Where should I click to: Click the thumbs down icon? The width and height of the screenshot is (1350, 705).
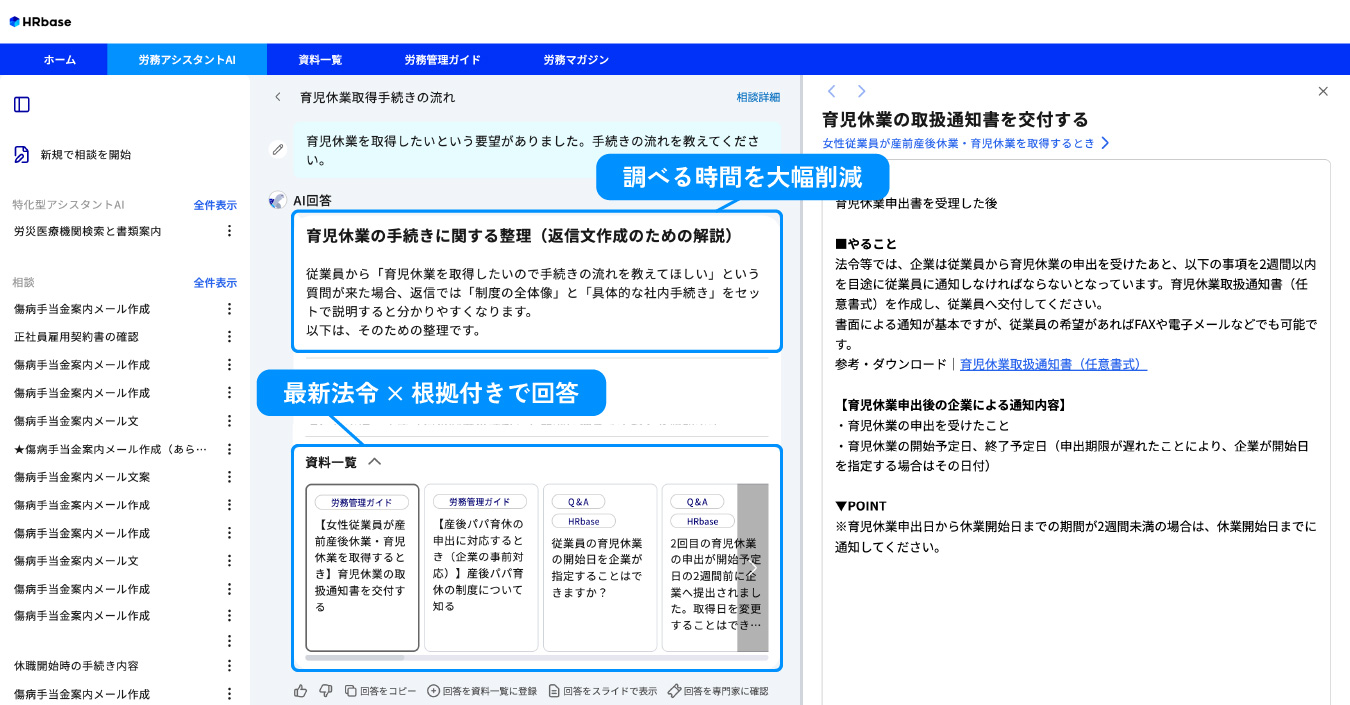[325, 690]
